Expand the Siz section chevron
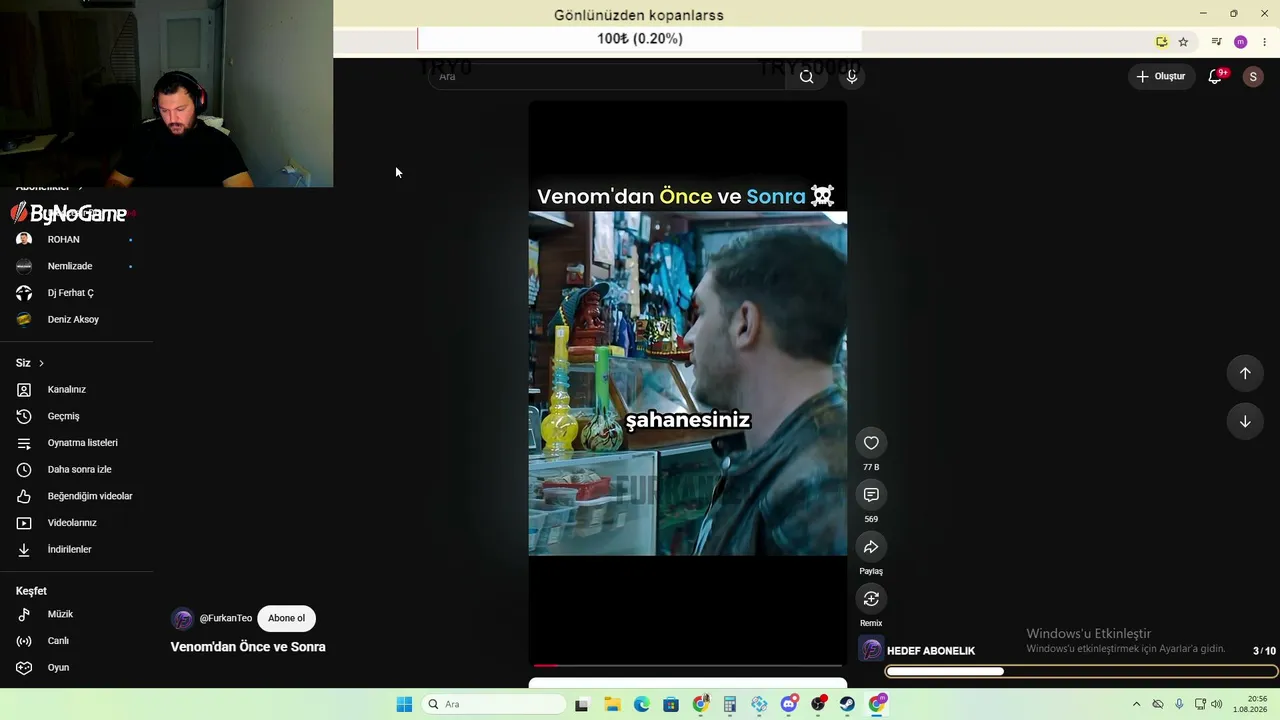Viewport: 1280px width, 720px height. click(41, 363)
